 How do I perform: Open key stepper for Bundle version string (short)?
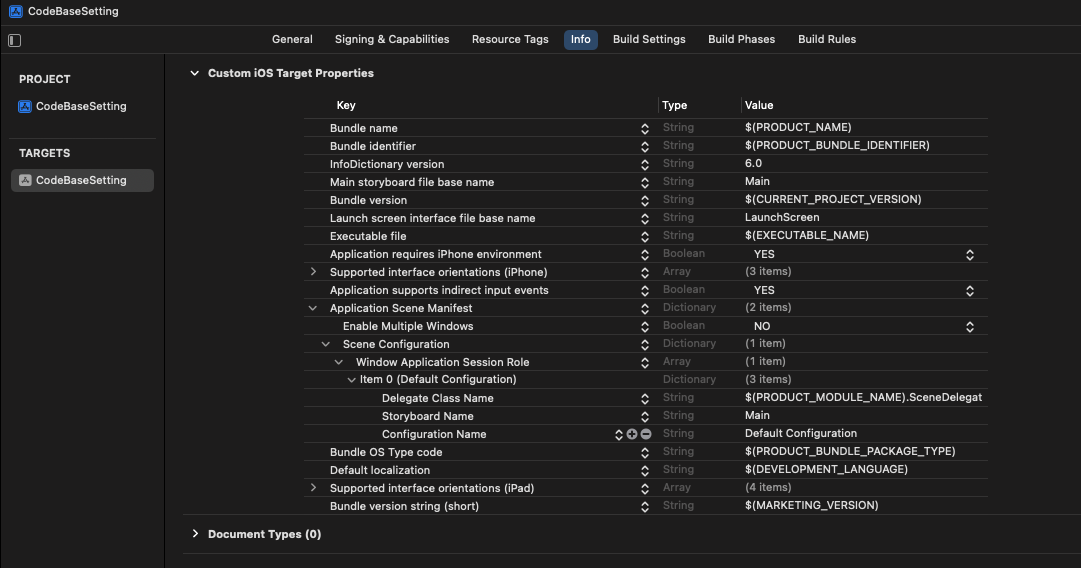[645, 507]
